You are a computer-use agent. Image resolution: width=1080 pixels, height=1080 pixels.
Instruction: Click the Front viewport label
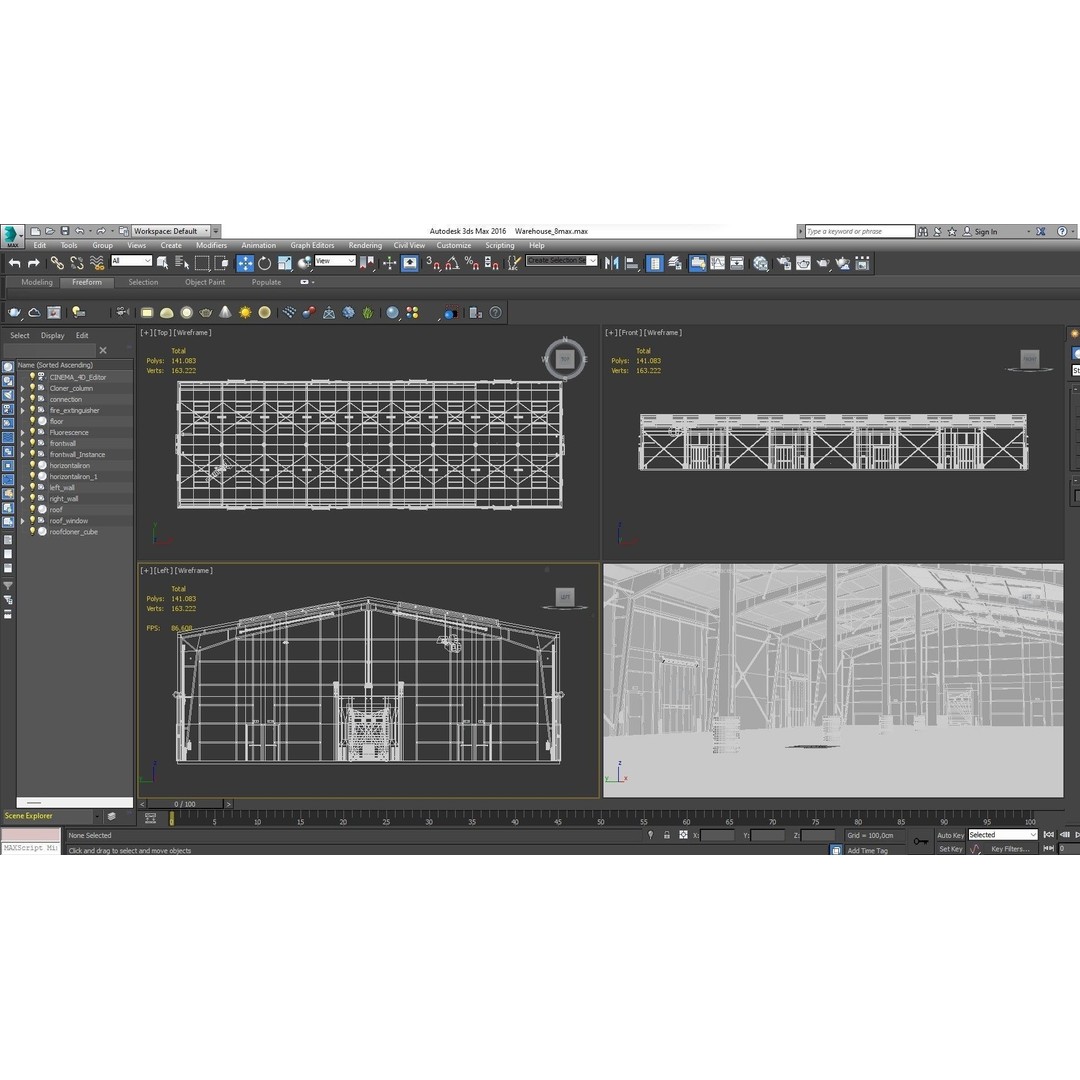[x=630, y=333]
